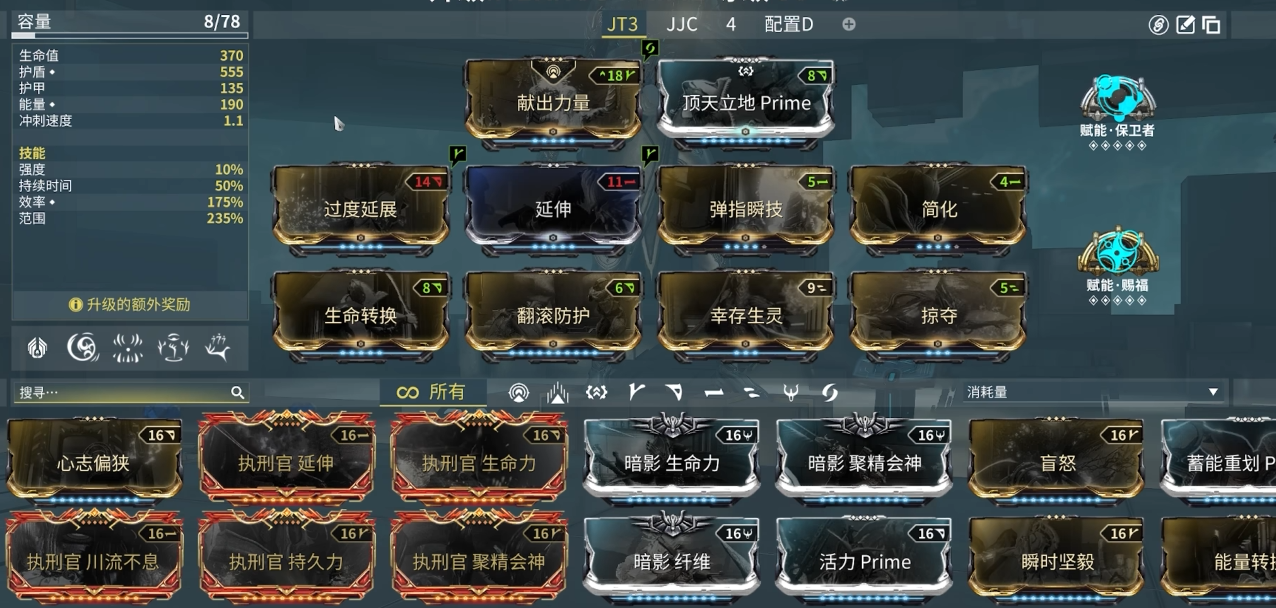Click the 赋能·保卫者 arcane slot

coord(1117,110)
